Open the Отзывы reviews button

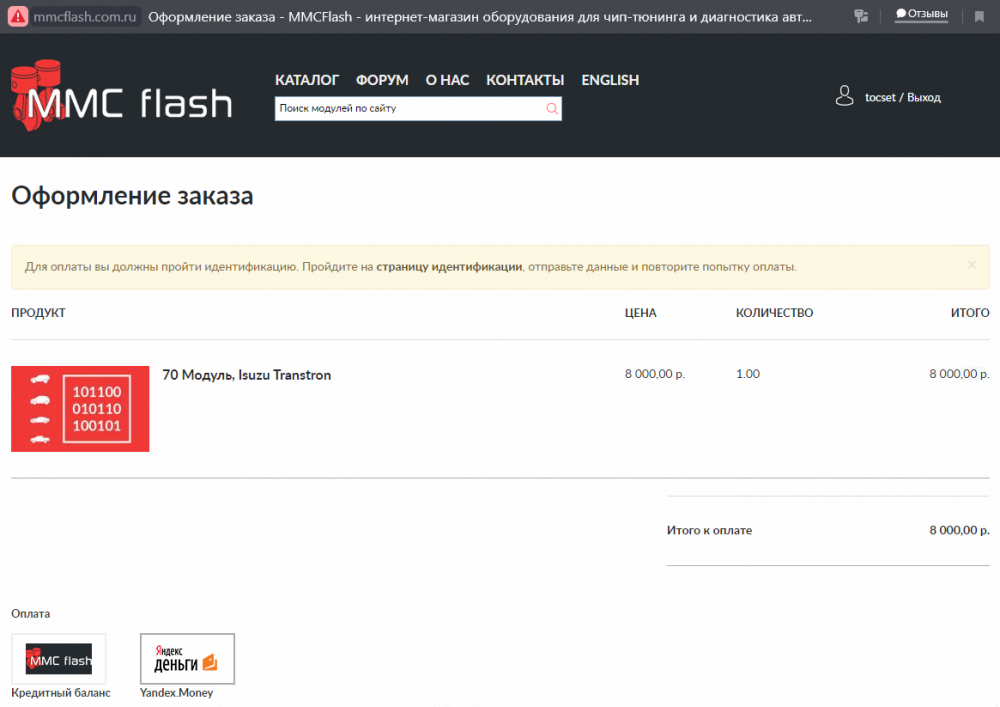pyautogui.click(x=921, y=14)
